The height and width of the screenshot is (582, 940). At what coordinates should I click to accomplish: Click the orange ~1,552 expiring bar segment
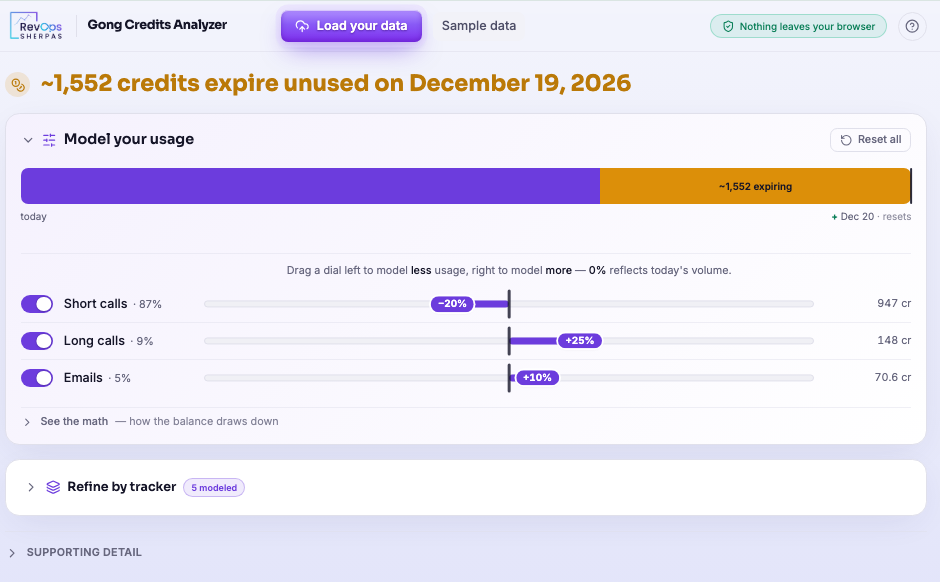tap(755, 186)
